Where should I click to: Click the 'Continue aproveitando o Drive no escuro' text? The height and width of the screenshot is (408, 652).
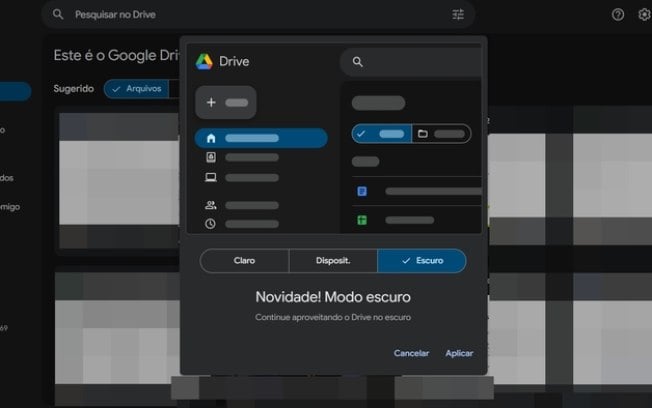point(333,317)
